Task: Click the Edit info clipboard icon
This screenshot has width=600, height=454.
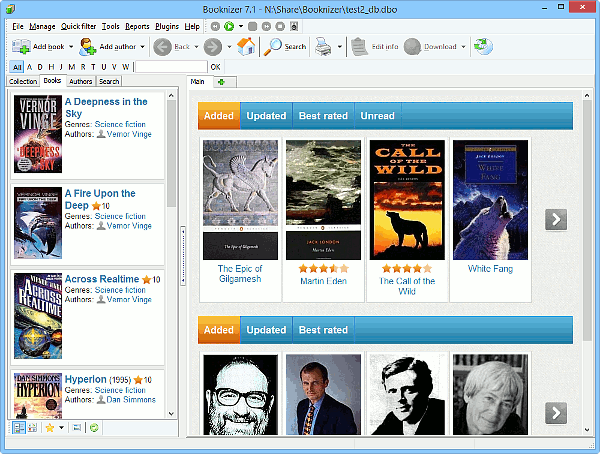Action: tap(359, 47)
